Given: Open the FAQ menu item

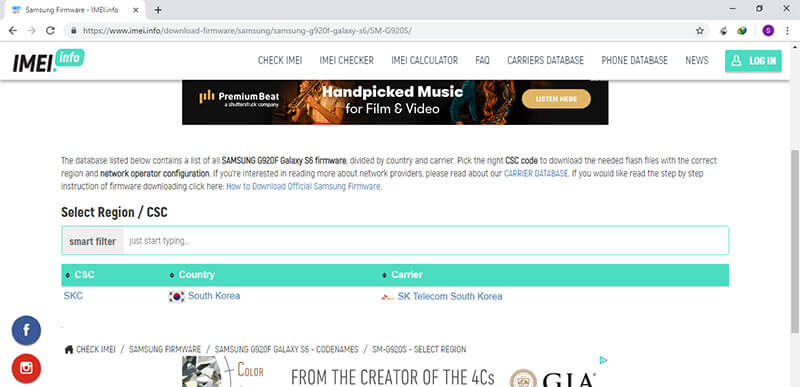Looking at the screenshot, I should (x=482, y=61).
